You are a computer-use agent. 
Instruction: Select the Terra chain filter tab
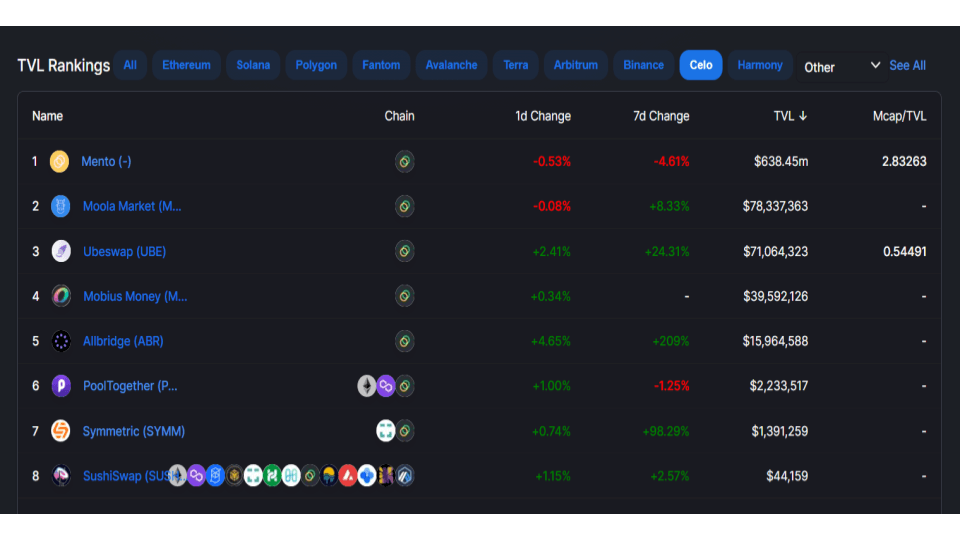point(516,65)
